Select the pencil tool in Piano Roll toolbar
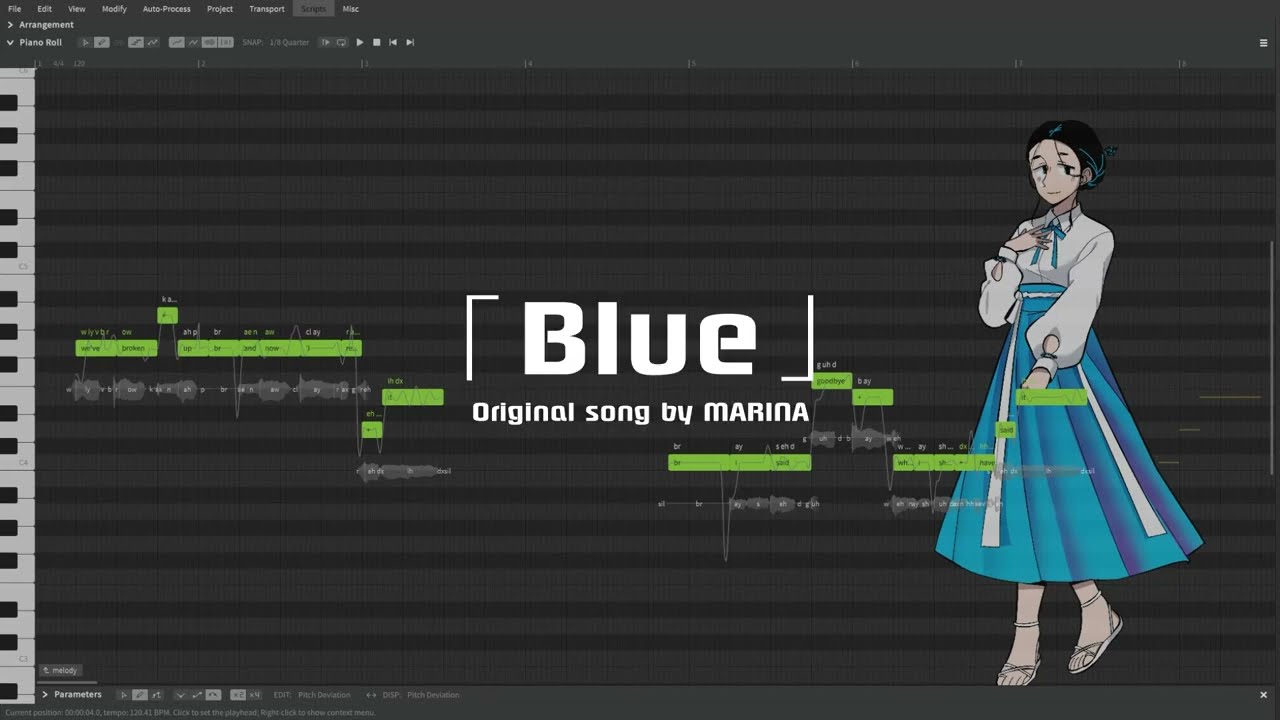The height and width of the screenshot is (720, 1280). pyautogui.click(x=102, y=42)
